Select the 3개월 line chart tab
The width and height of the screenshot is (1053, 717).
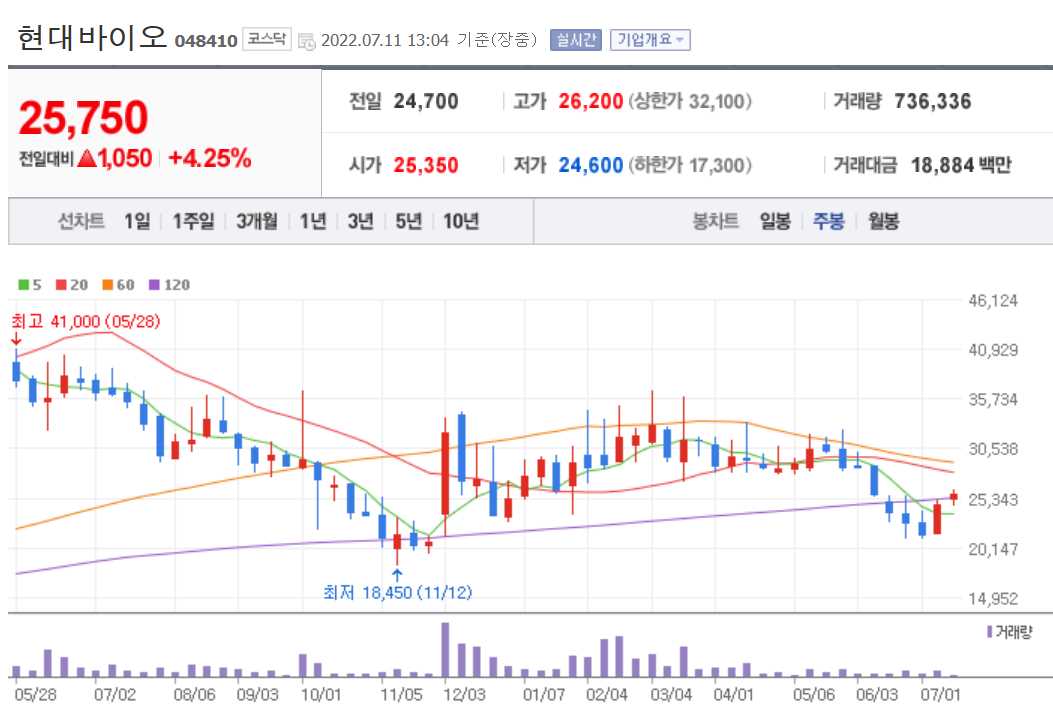point(257,221)
